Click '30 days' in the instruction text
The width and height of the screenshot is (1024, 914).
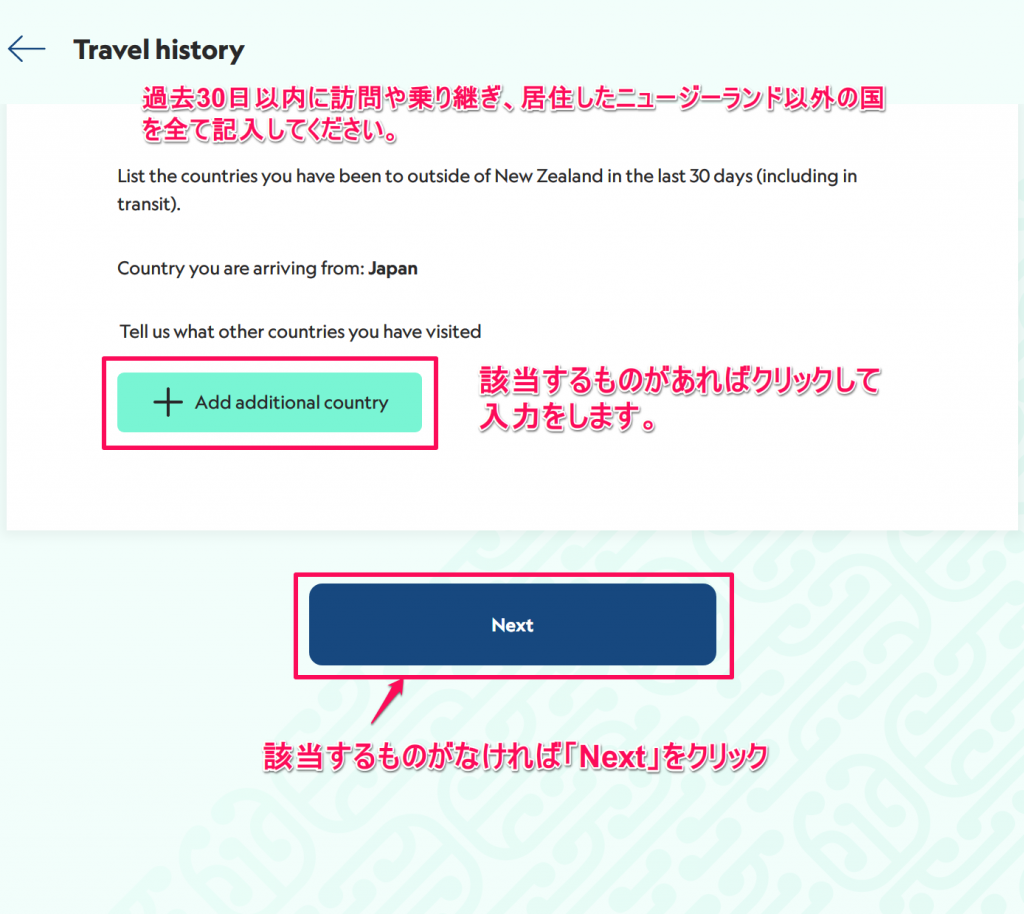(721, 176)
